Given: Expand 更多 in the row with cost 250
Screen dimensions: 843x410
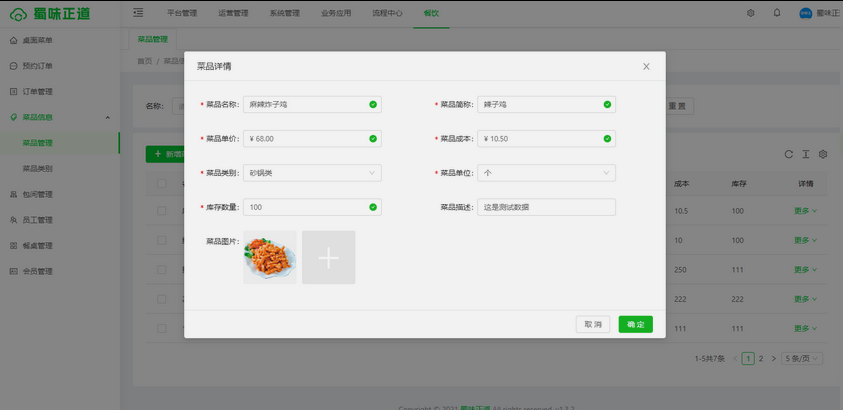Looking at the screenshot, I should coord(805,270).
